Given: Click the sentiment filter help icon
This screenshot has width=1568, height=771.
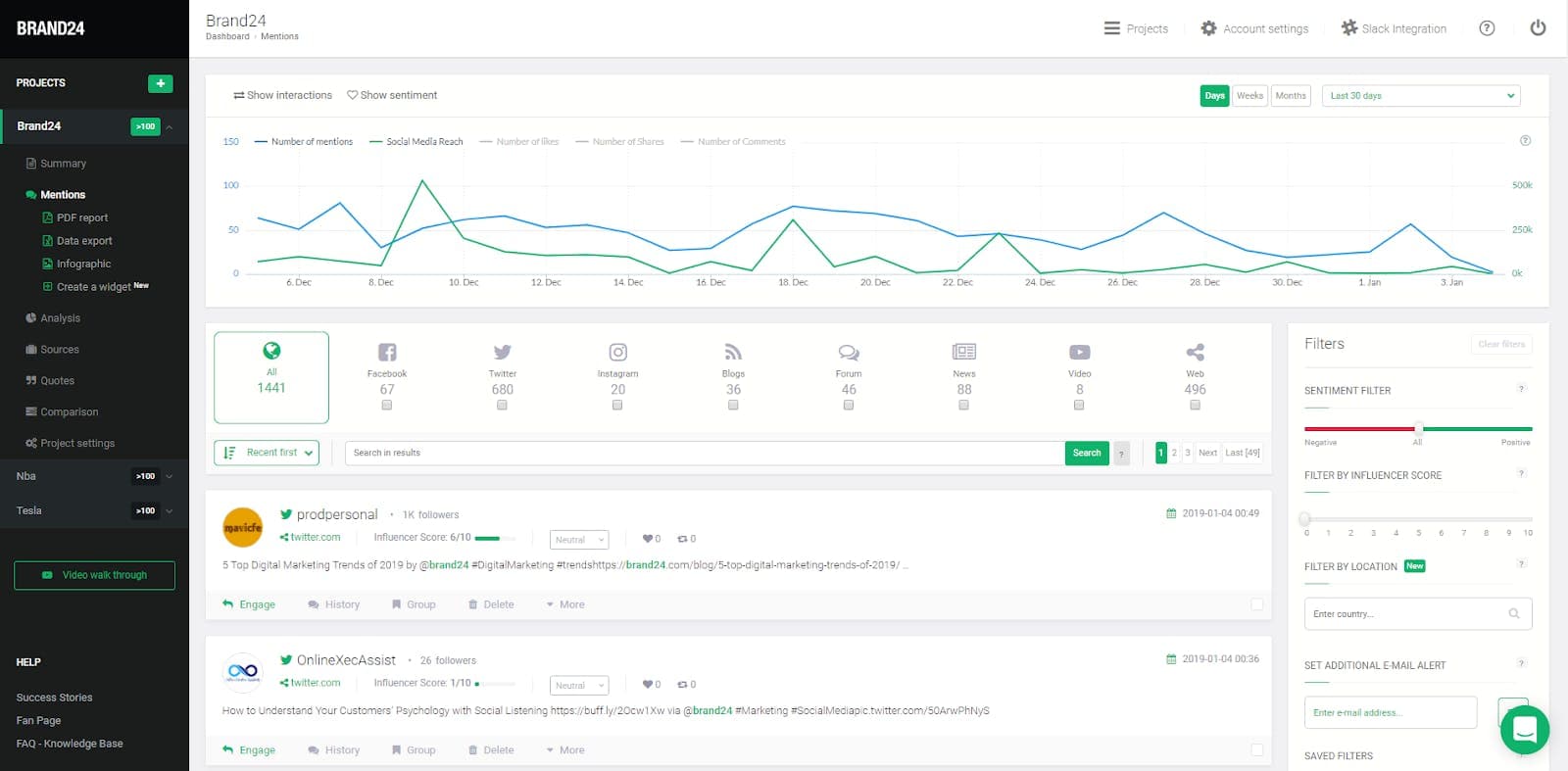Looking at the screenshot, I should 1521,389.
